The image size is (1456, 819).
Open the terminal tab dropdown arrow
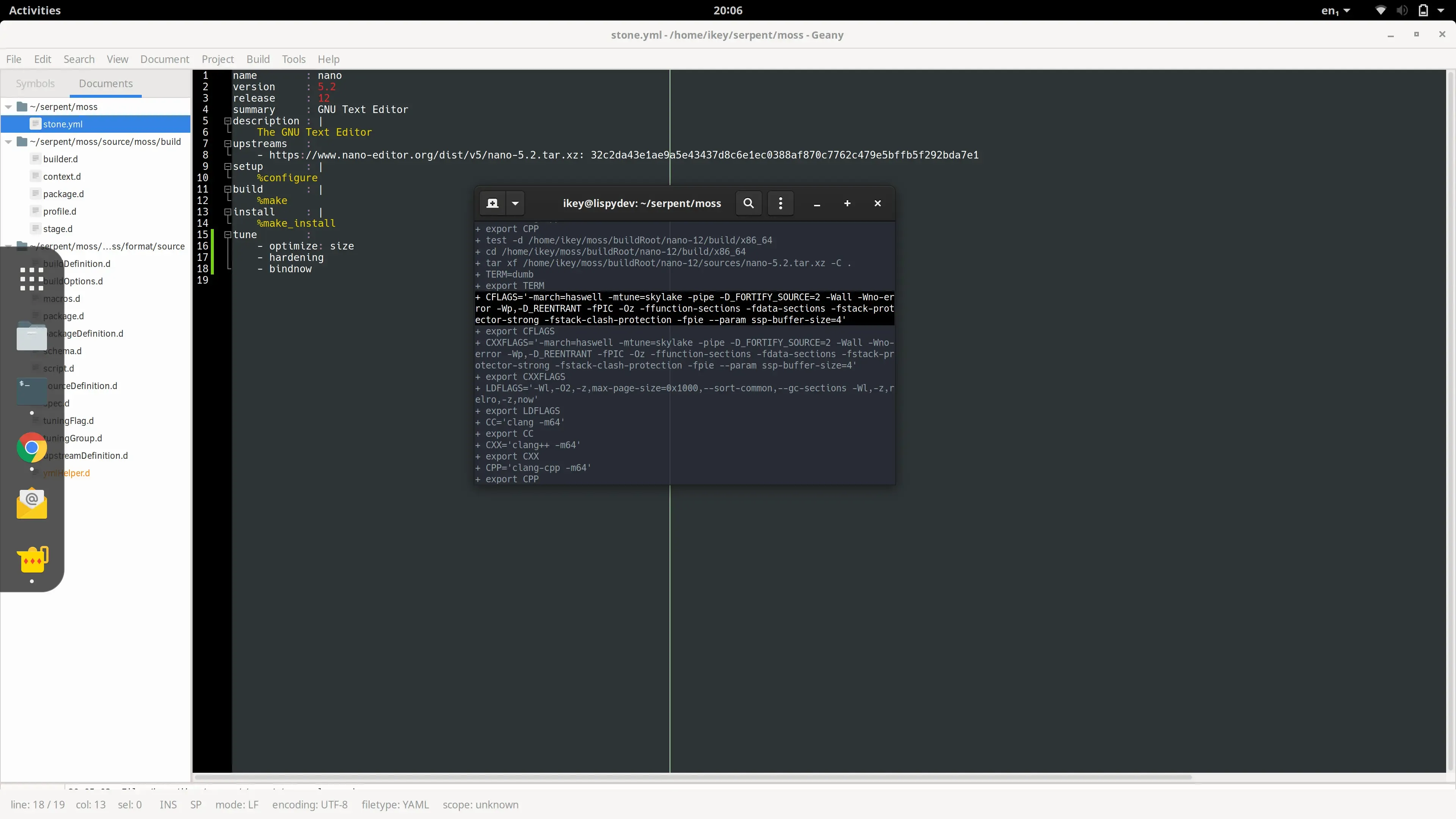515,204
